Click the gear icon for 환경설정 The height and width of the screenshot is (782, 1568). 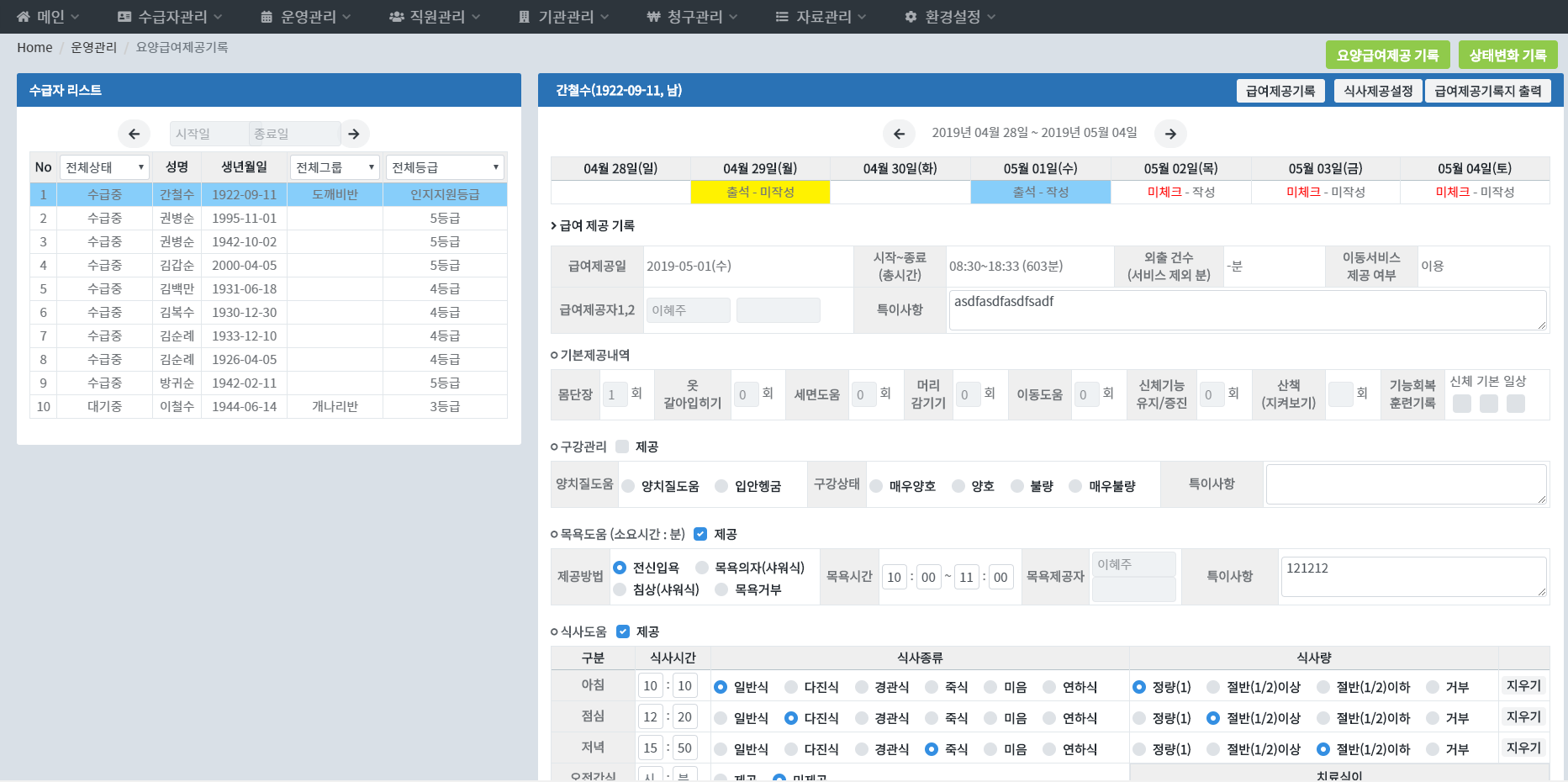click(x=911, y=17)
